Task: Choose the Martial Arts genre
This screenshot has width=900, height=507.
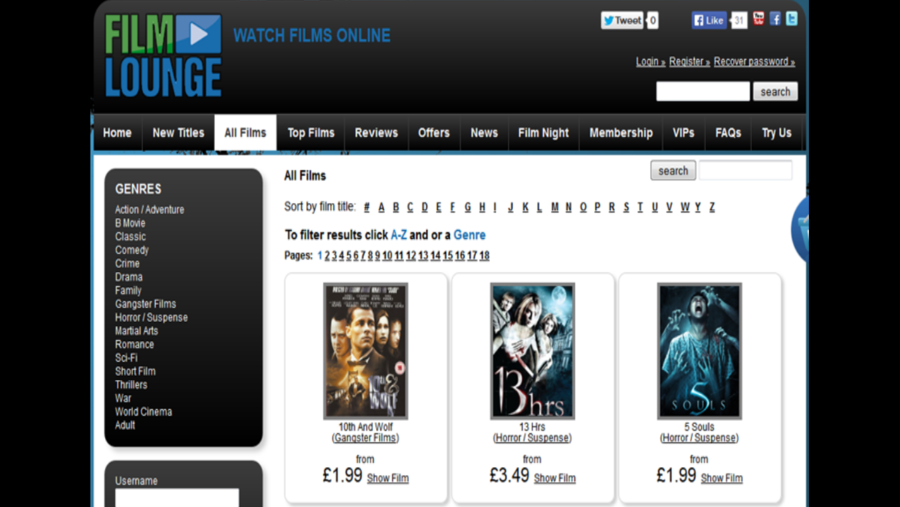Action: pyautogui.click(x=136, y=331)
